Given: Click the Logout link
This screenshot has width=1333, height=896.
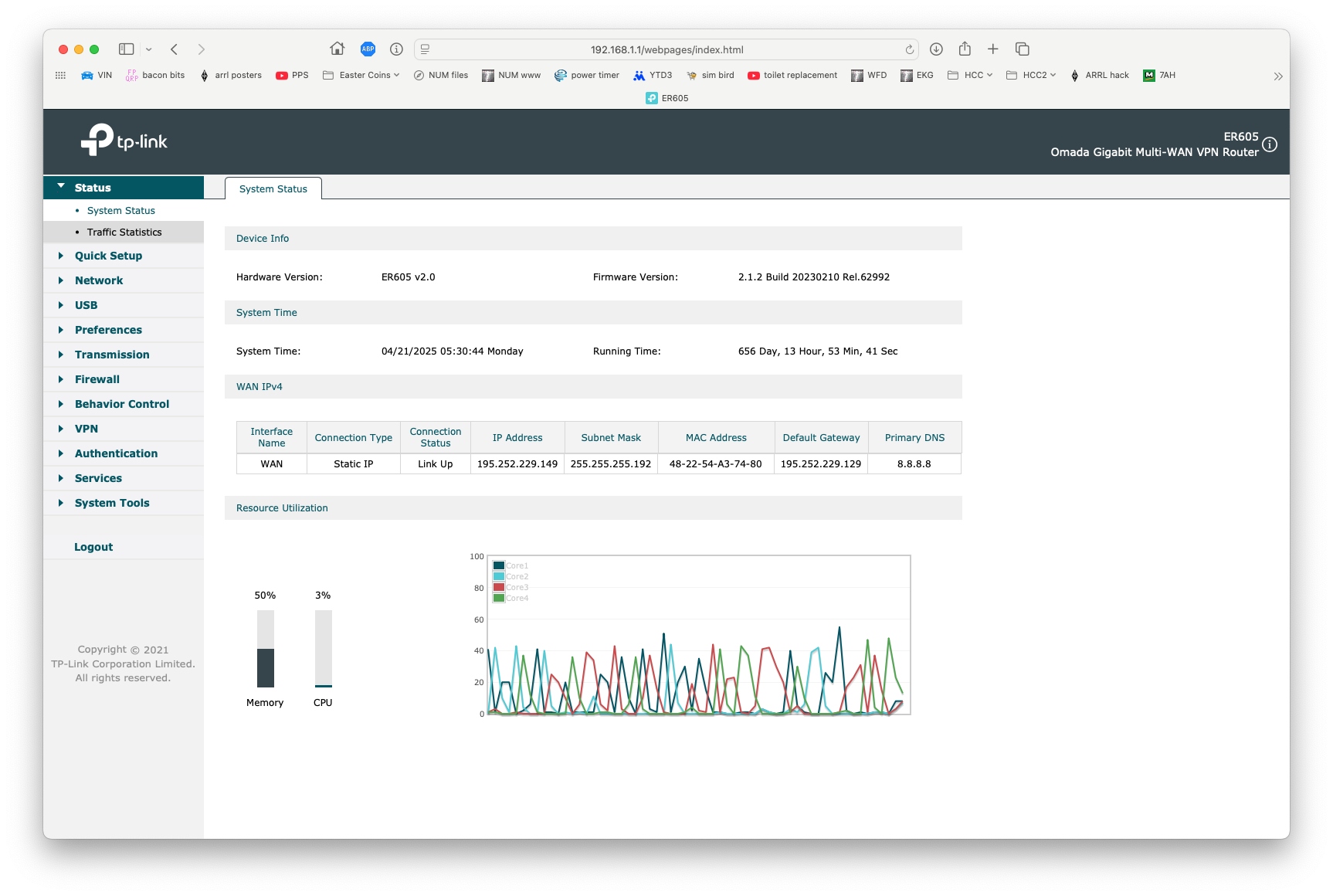Looking at the screenshot, I should coord(93,547).
